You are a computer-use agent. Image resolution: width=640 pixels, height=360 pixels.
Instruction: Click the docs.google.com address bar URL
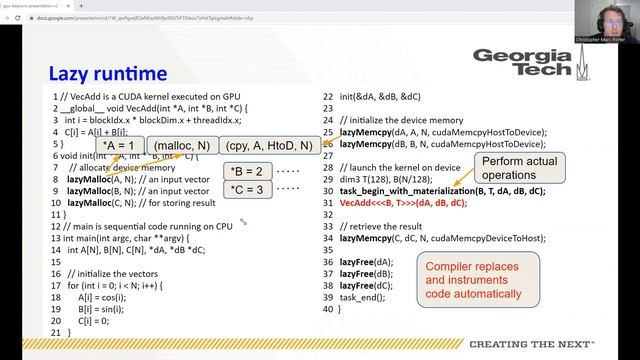pos(145,18)
